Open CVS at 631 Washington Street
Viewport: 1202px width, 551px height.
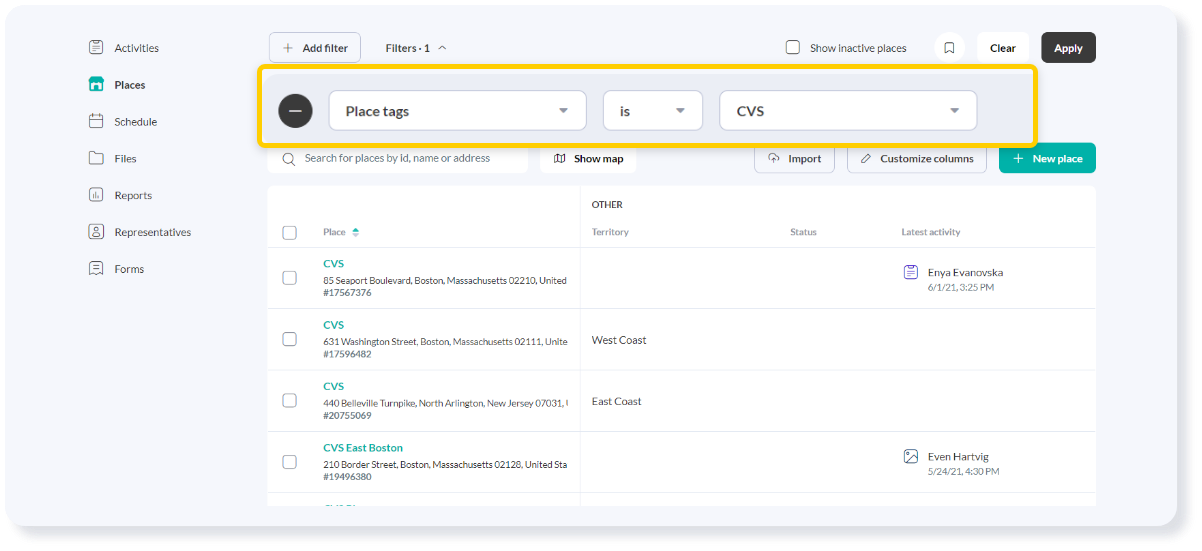333,325
